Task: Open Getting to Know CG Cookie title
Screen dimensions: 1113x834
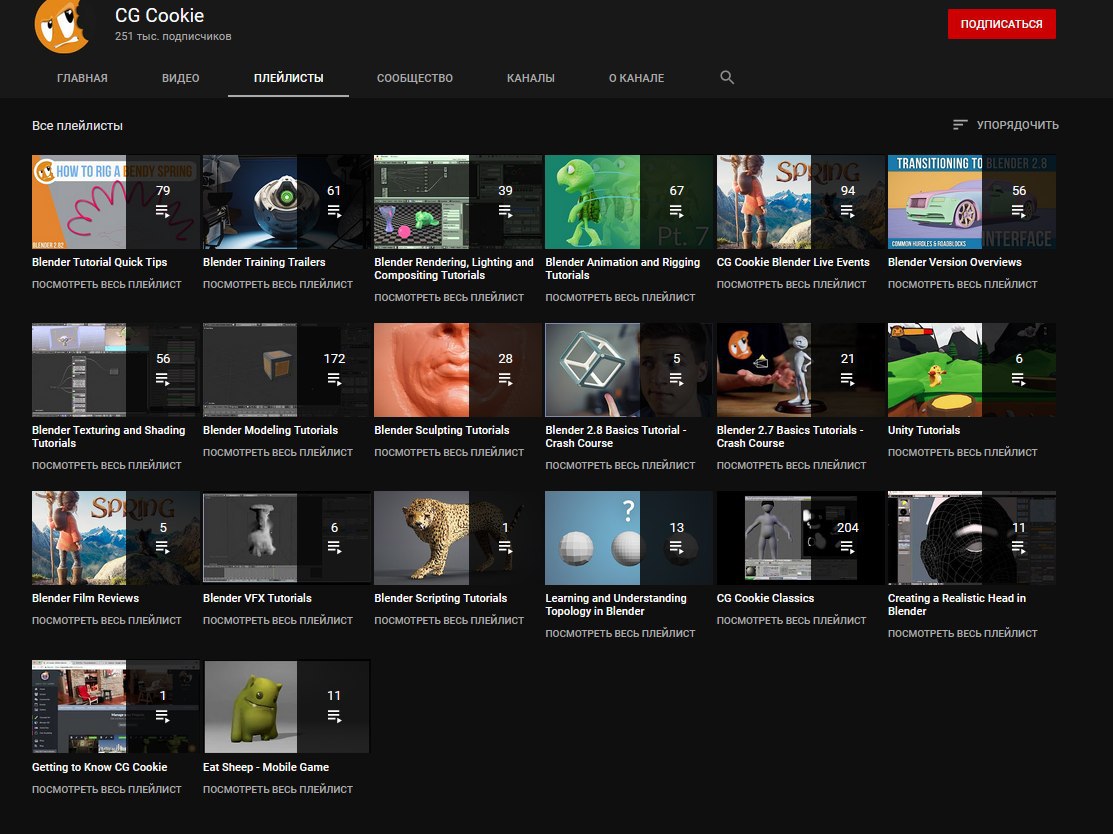Action: click(99, 767)
